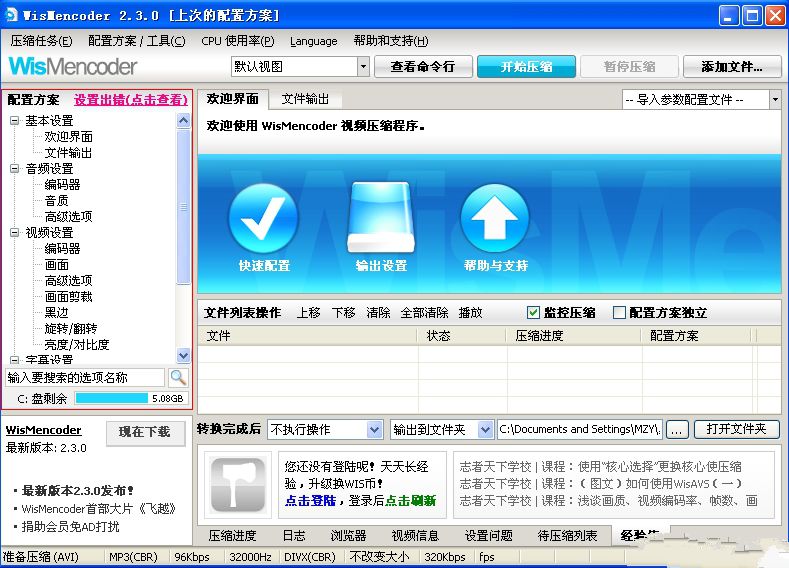This screenshot has height=568, width=789.
Task: Select 黑边 in the config tree
Action: (56, 312)
